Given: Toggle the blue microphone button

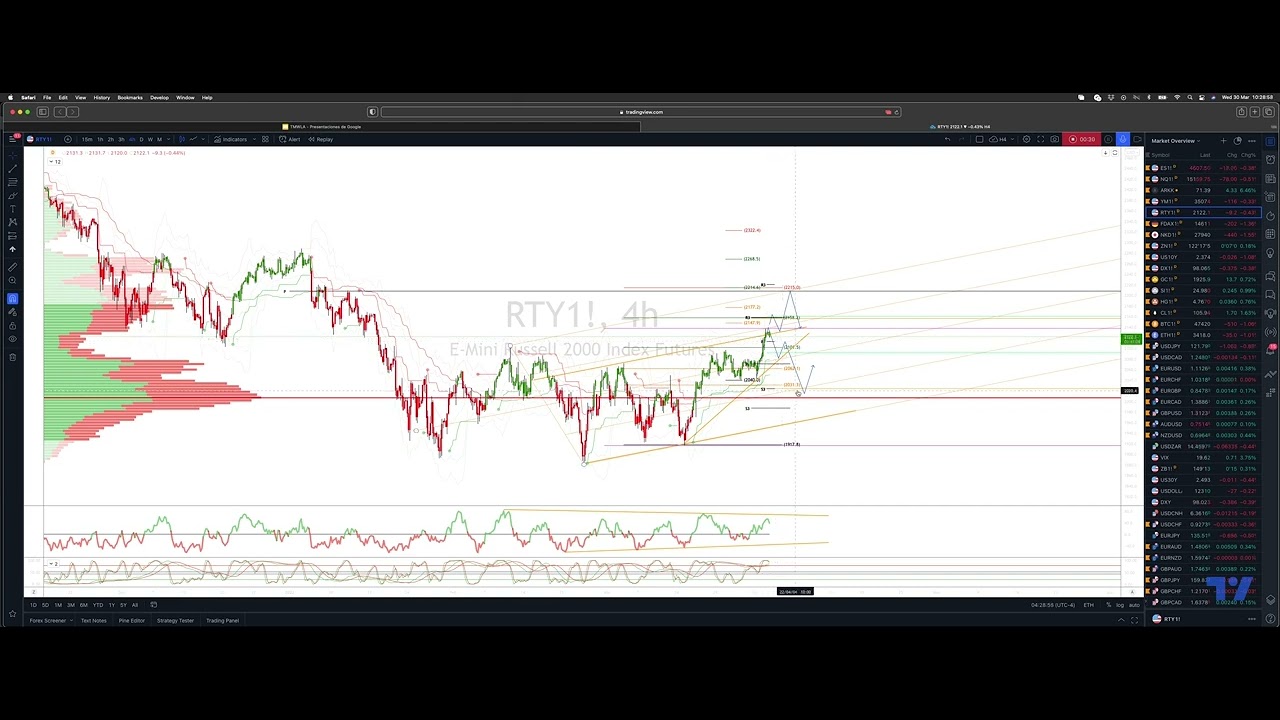Looking at the screenshot, I should [1123, 139].
